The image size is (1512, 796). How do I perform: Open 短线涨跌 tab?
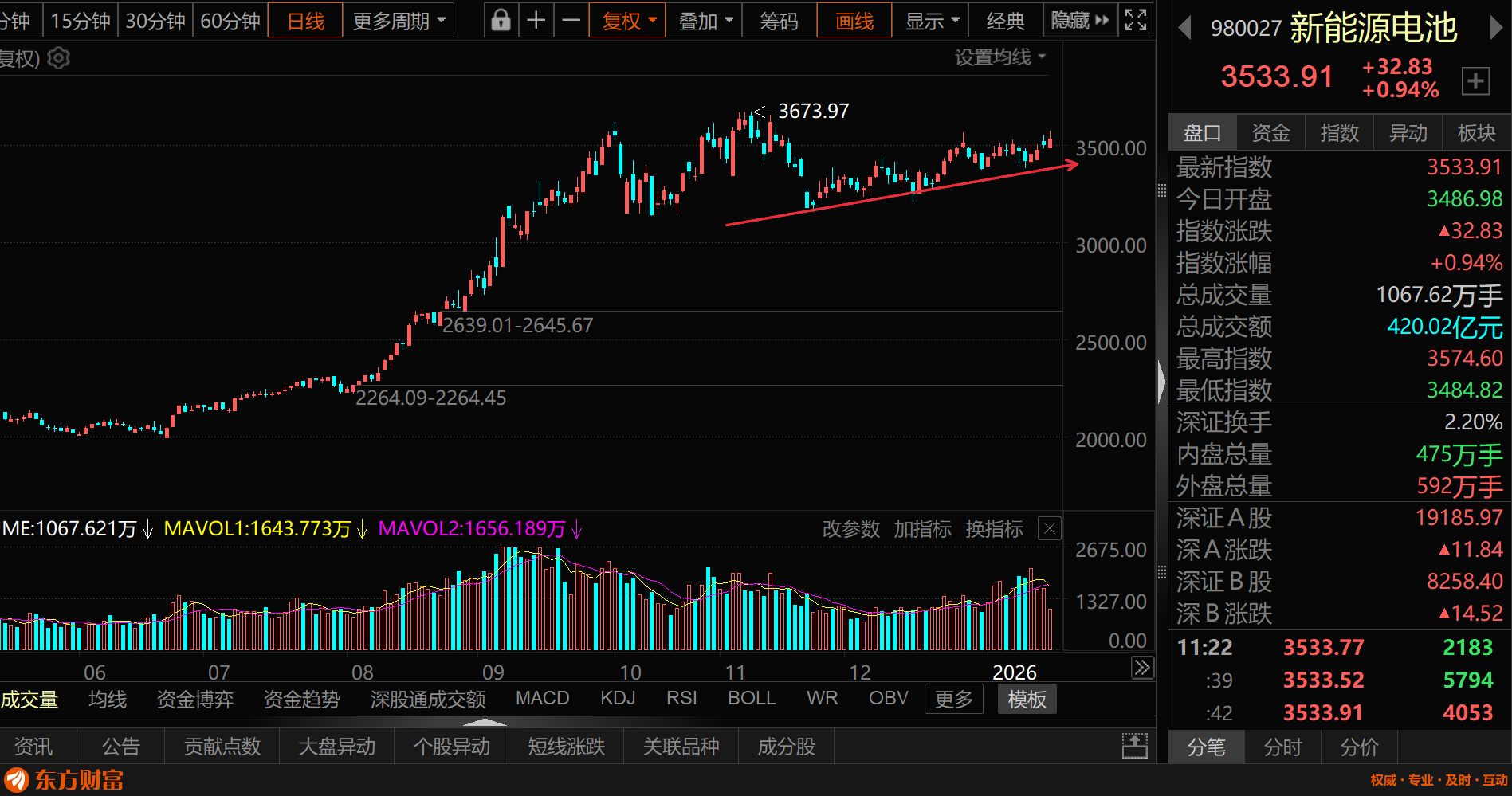[567, 747]
